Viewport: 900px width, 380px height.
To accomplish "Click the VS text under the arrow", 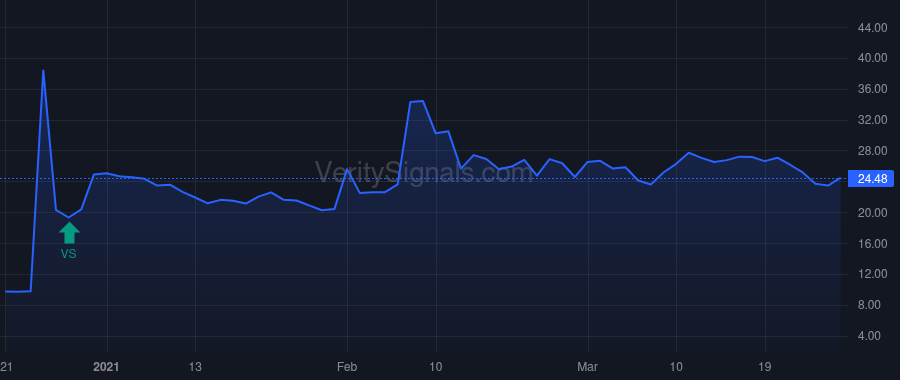I will (69, 253).
